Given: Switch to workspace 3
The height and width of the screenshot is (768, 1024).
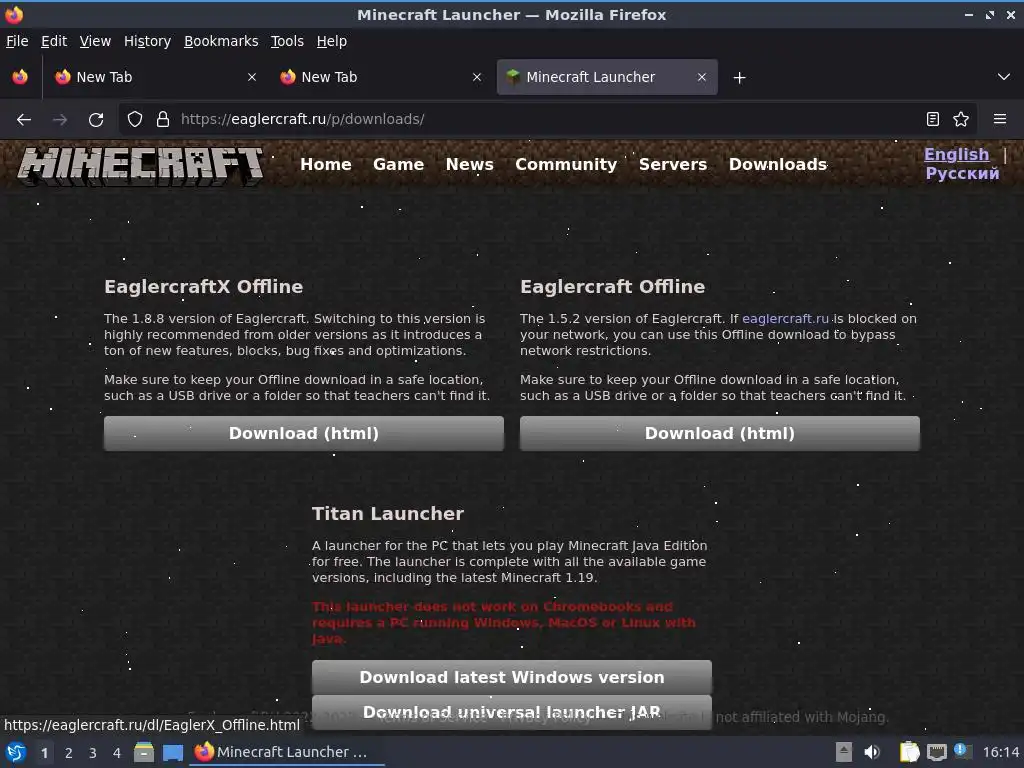Looking at the screenshot, I should 93,753.
